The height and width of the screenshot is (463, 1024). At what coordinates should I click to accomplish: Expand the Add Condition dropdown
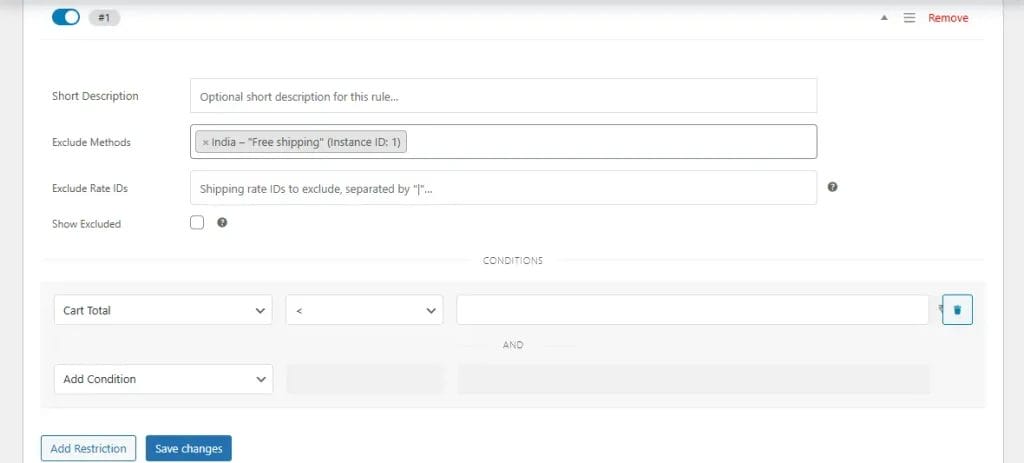pos(162,379)
